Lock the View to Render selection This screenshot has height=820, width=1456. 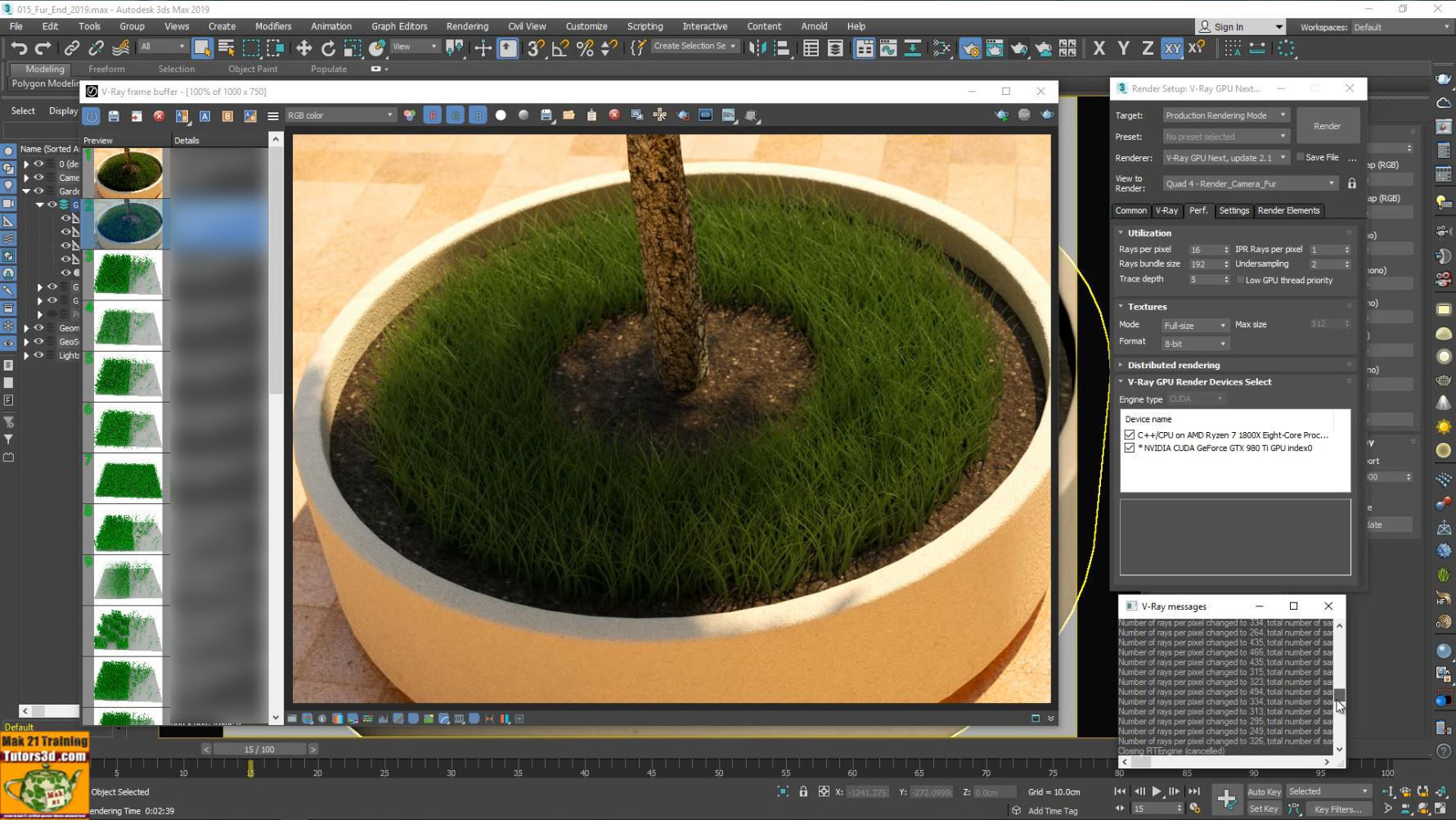[x=1352, y=183]
